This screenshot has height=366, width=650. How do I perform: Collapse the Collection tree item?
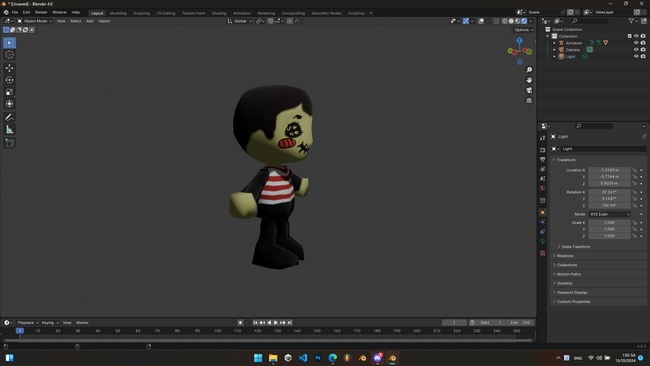pos(548,36)
